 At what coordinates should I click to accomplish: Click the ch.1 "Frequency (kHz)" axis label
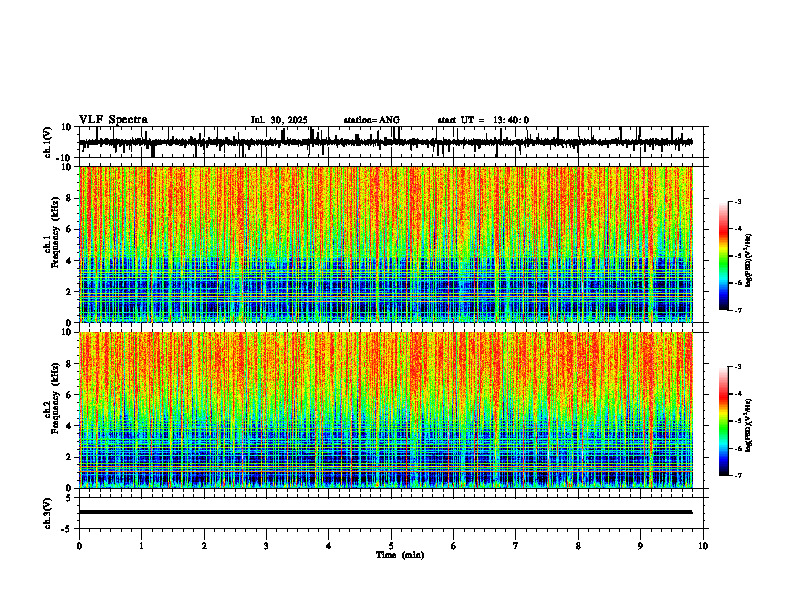pos(55,232)
